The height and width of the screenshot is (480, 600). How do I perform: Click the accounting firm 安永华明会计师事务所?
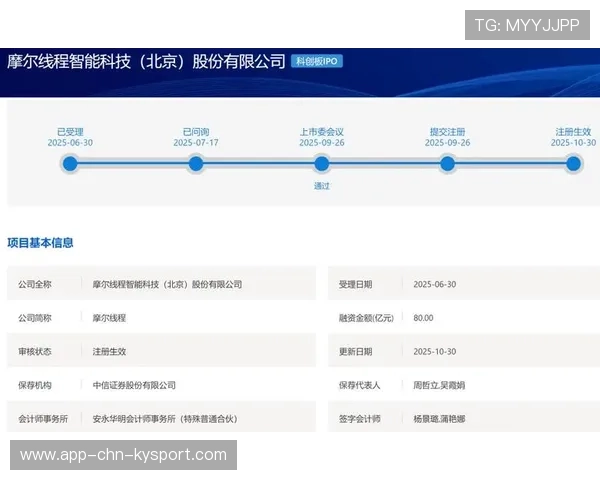pyautogui.click(x=165, y=419)
